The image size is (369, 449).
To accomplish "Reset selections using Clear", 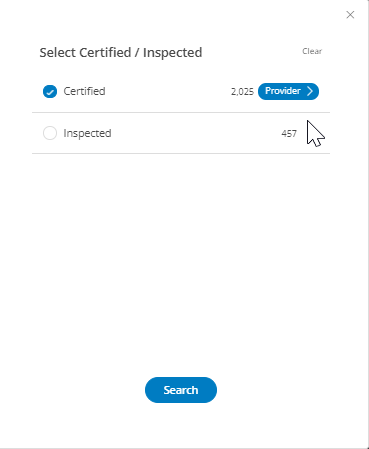I will click(x=312, y=51).
